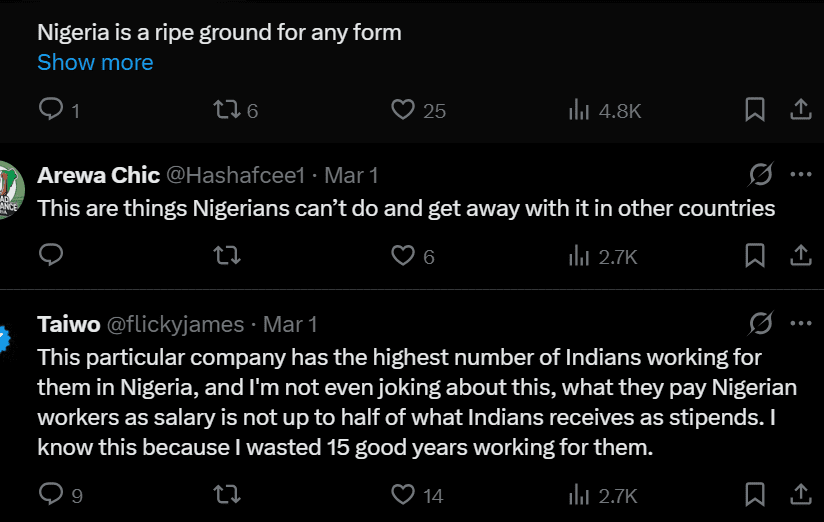Open Taiwo's profile name link

66,324
